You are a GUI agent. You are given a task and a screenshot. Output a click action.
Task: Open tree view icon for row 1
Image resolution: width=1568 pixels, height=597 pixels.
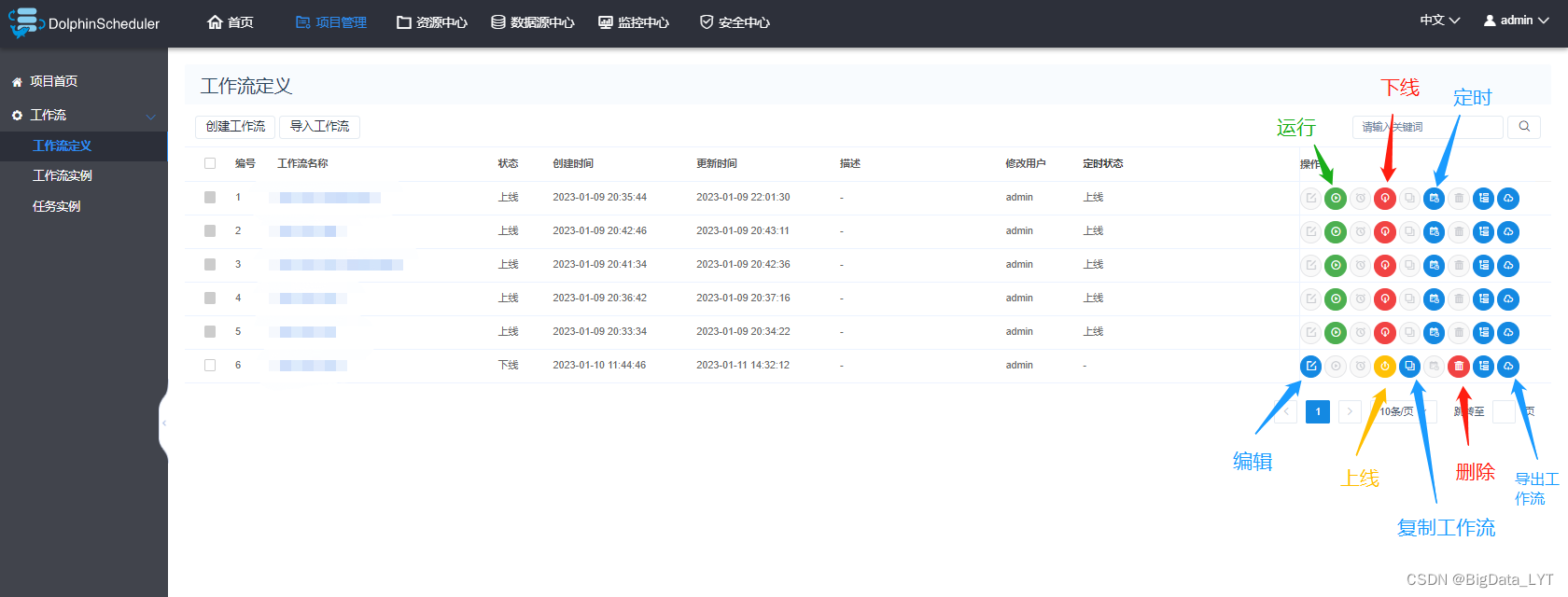point(1484,198)
